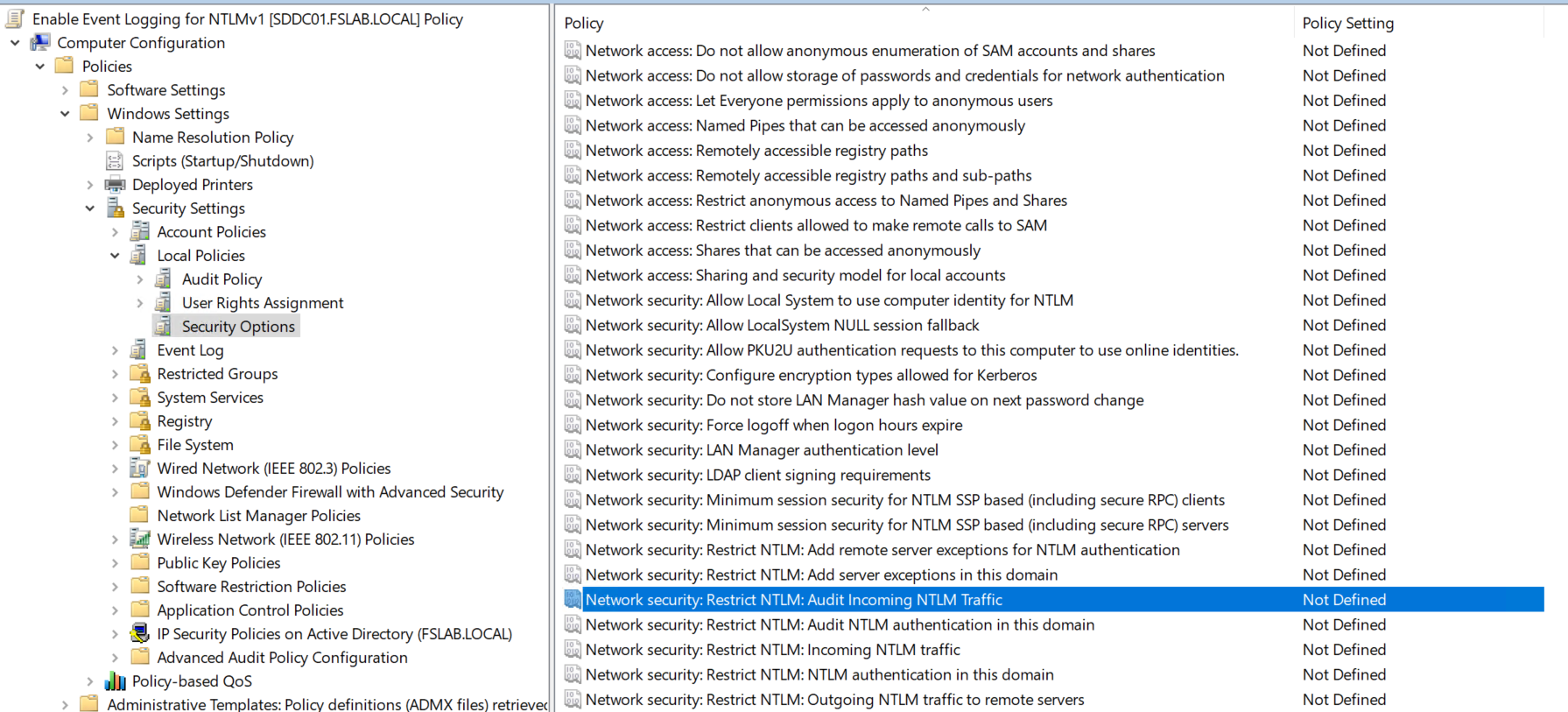Screen dimensions: 1568x712
Task: Click the System Services locked folder icon
Action: (139, 397)
